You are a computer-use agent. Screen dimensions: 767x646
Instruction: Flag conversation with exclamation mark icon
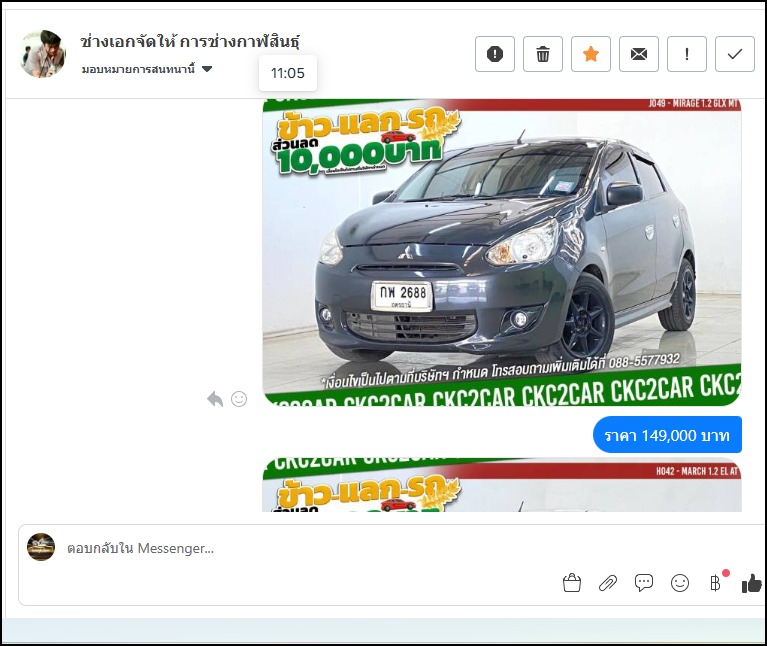pos(686,54)
